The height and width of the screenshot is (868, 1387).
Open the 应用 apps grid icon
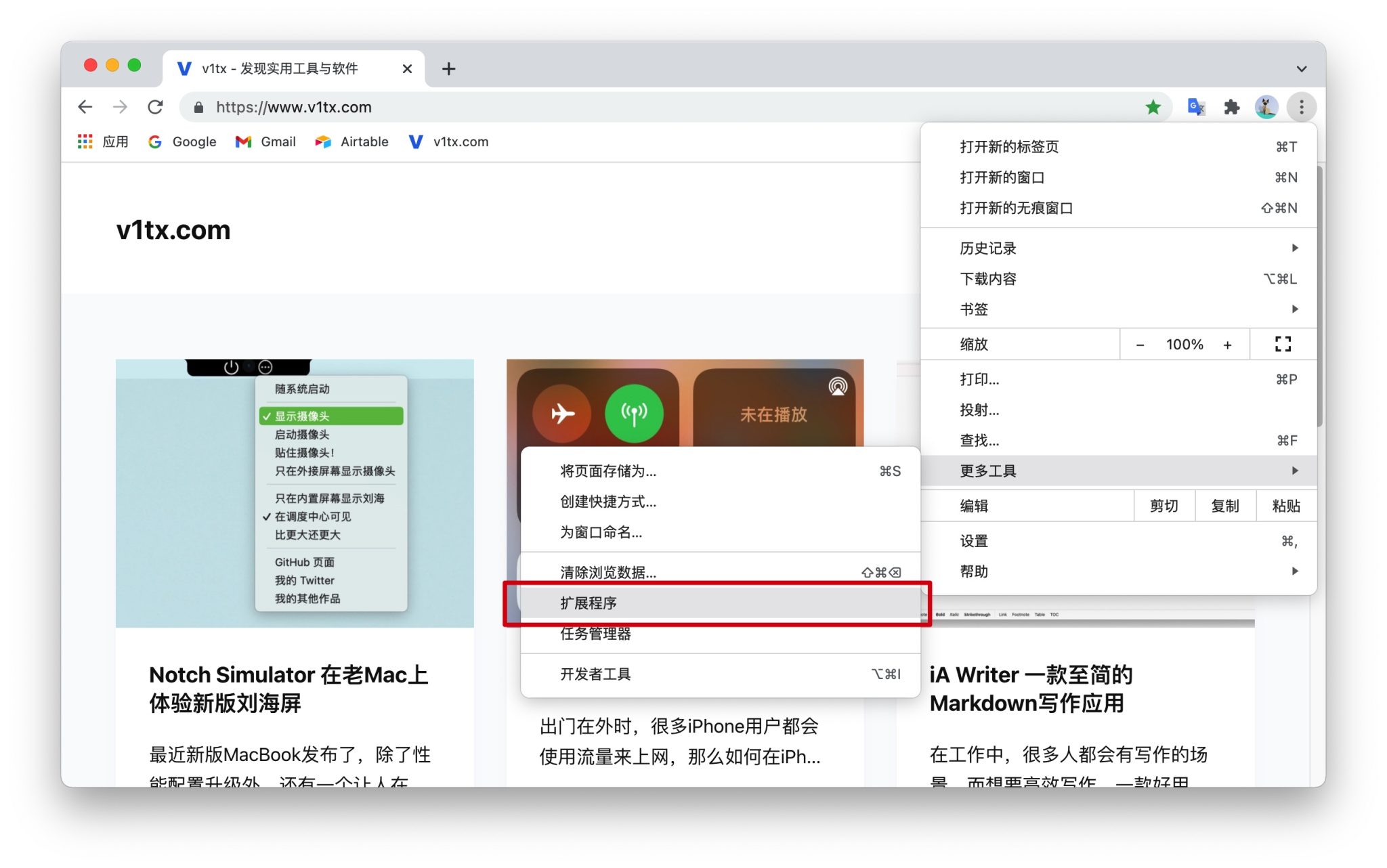pos(85,142)
